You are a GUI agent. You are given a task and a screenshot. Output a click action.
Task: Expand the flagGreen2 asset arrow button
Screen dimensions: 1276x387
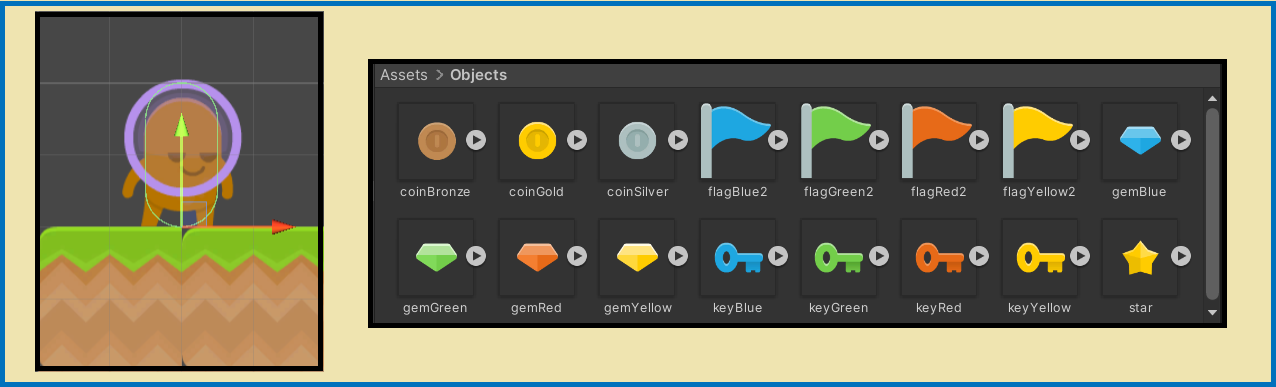tap(879, 140)
